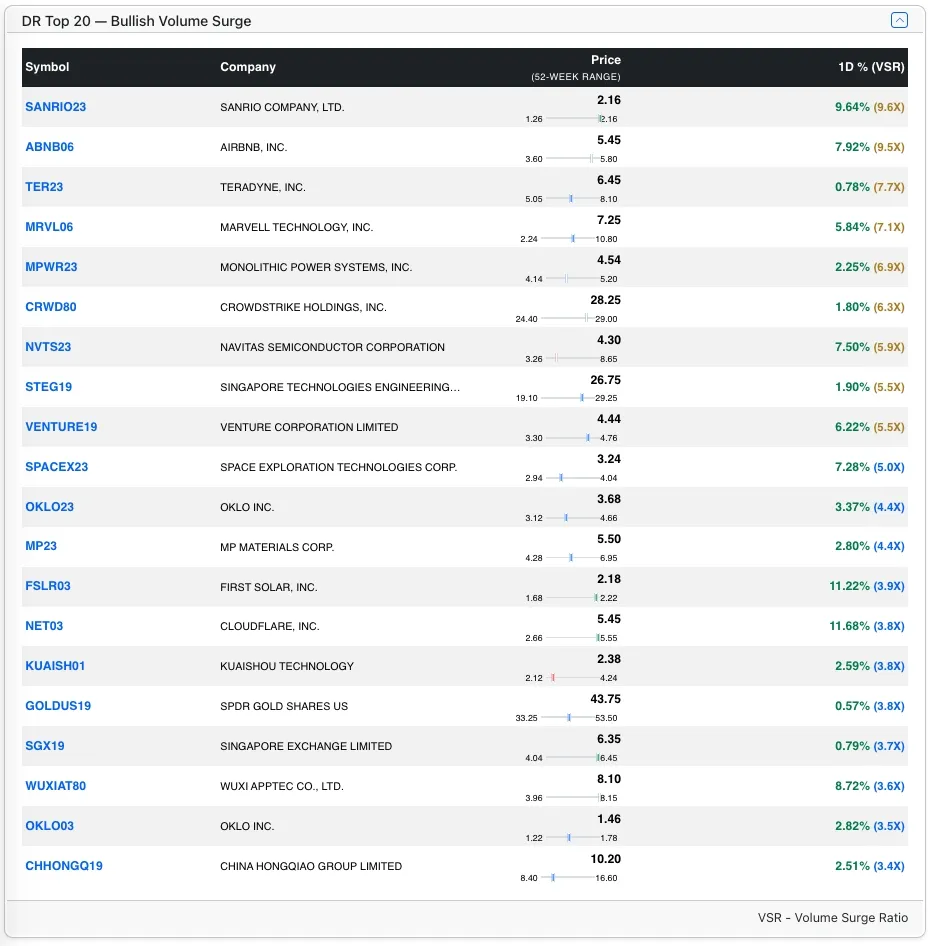Open the CHHONGQ19 symbol link
Screen dimensions: 930x946
point(64,865)
